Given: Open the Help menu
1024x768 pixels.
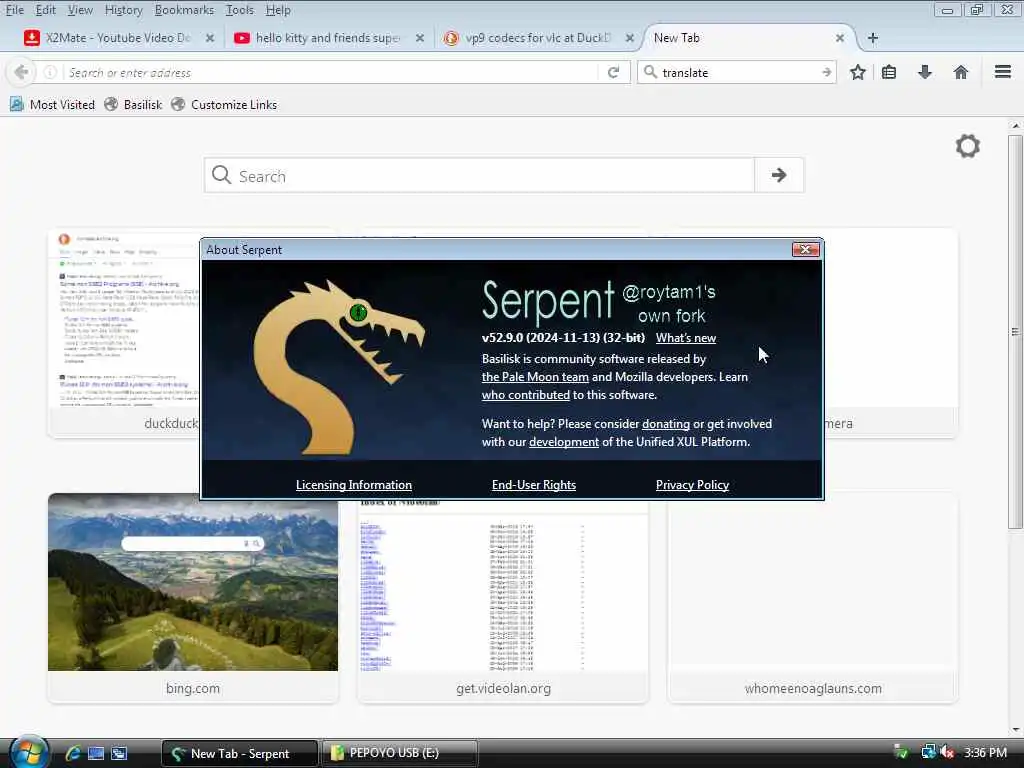Looking at the screenshot, I should [x=278, y=10].
